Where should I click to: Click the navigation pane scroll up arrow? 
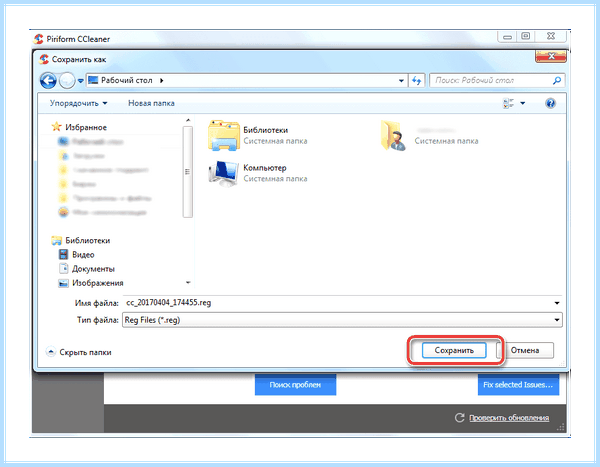[188, 120]
